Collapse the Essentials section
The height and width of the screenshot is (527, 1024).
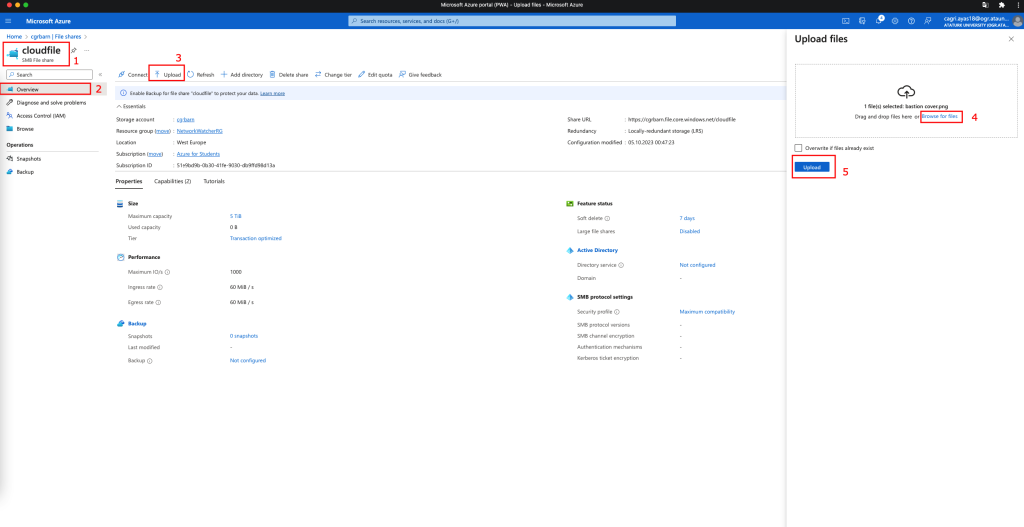pyautogui.click(x=120, y=105)
